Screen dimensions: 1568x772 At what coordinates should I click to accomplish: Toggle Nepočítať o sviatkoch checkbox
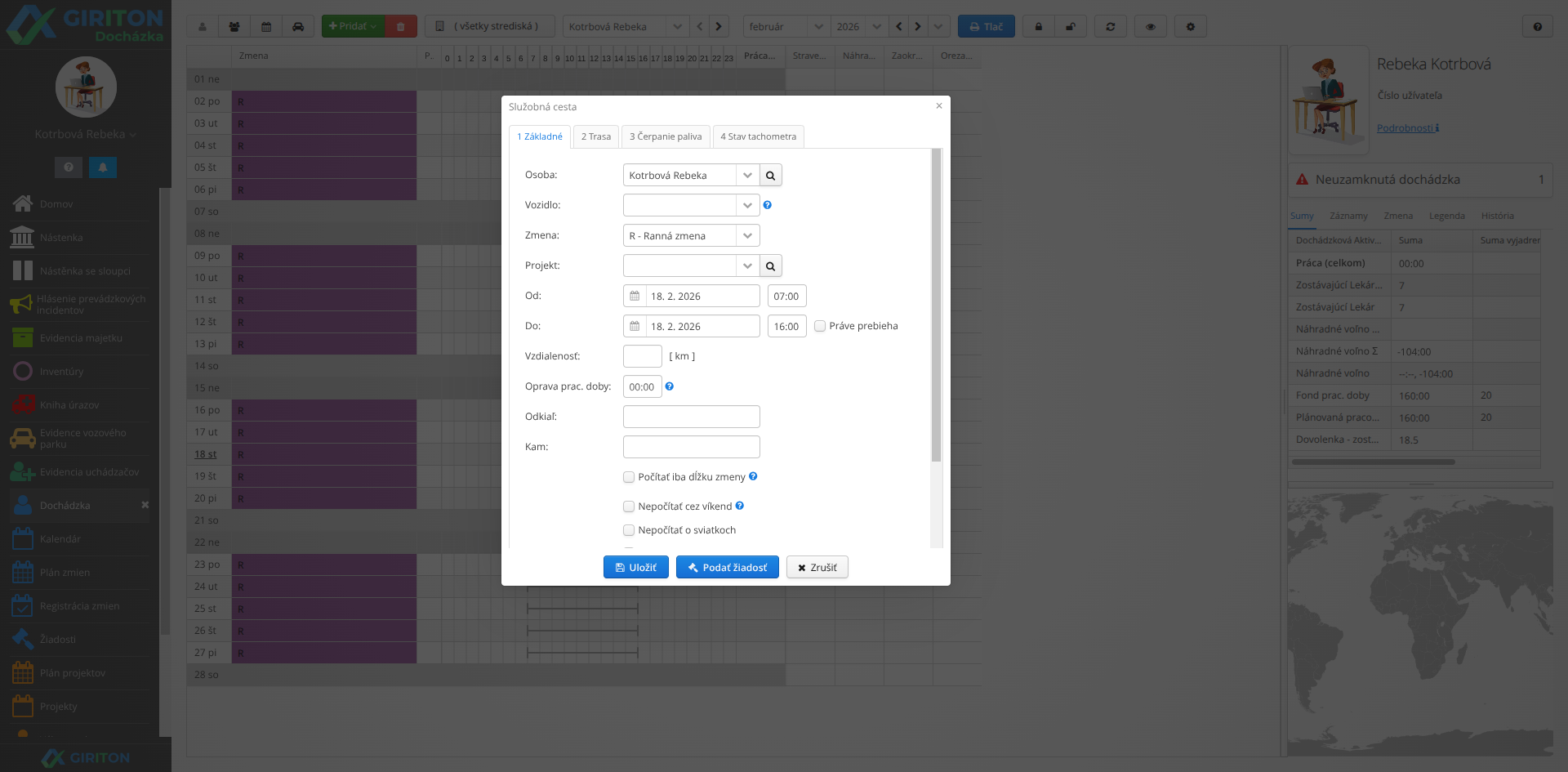629,530
